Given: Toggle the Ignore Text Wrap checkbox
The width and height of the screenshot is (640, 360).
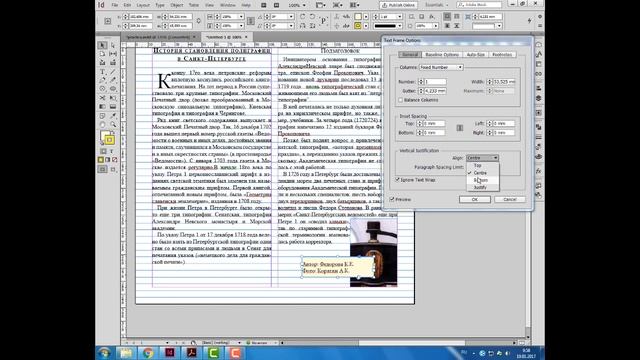Looking at the screenshot, I should tap(397, 180).
